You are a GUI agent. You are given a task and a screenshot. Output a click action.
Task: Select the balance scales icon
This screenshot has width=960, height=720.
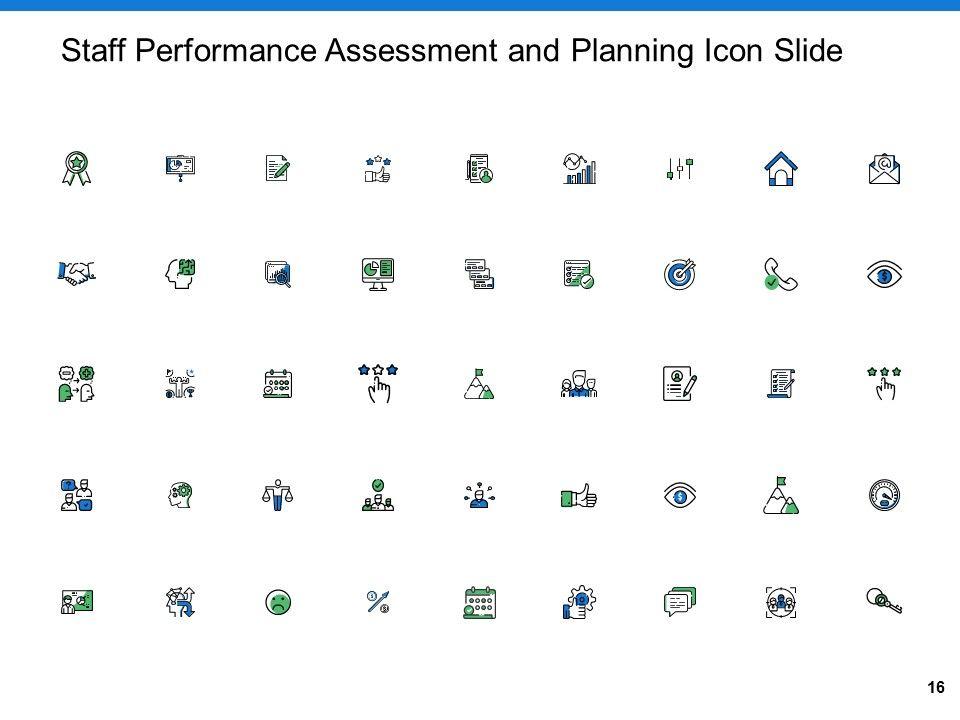coord(277,494)
